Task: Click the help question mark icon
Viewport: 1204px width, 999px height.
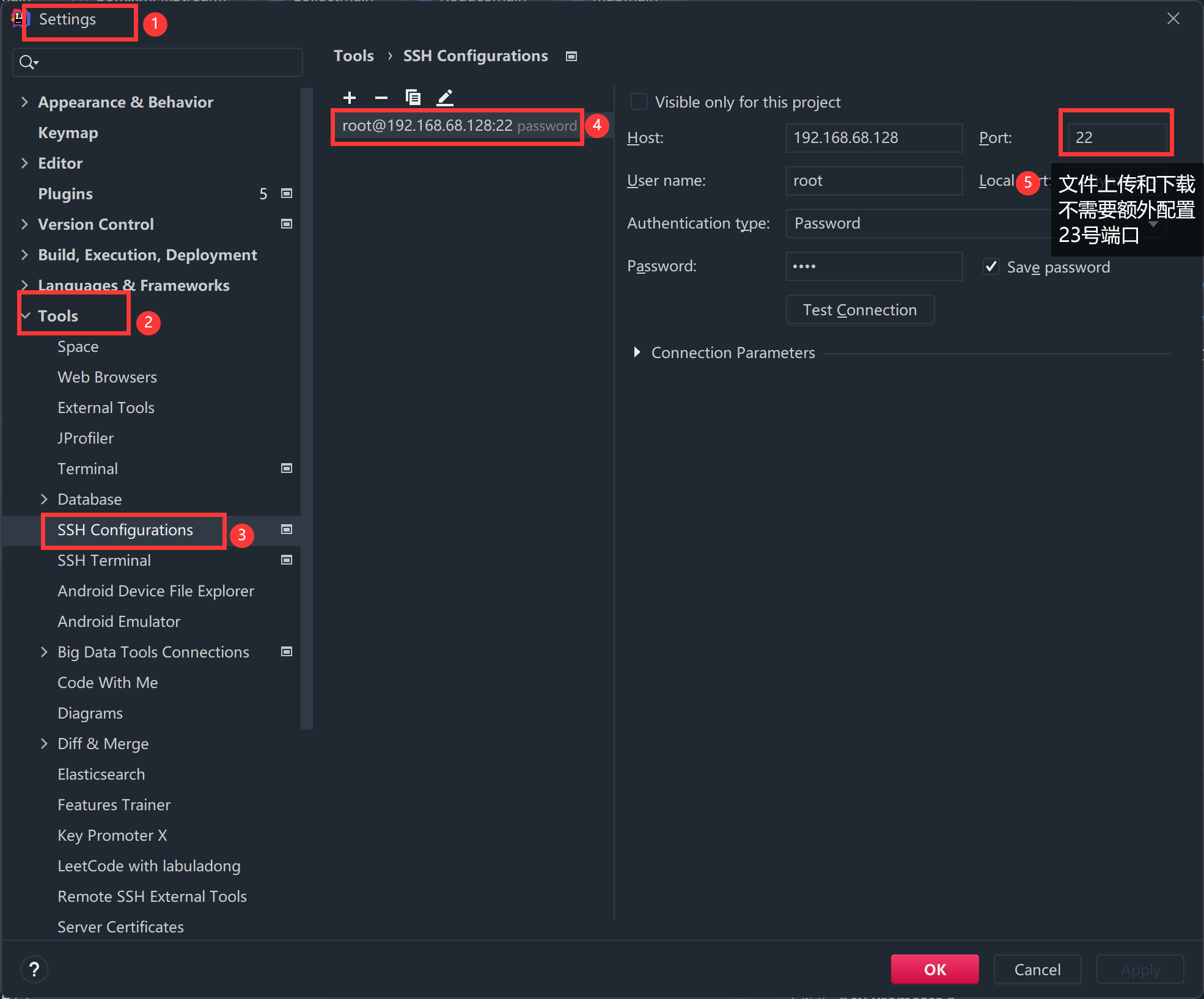Action: 34,970
